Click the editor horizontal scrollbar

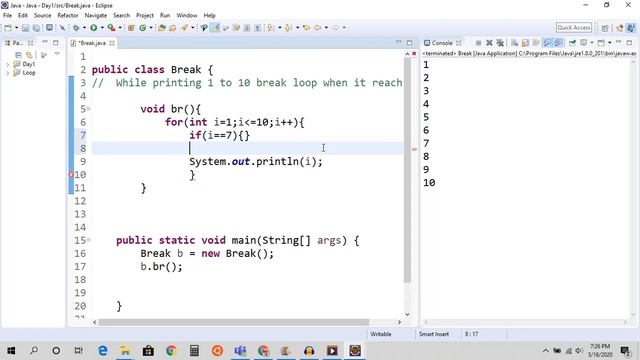(x=234, y=322)
